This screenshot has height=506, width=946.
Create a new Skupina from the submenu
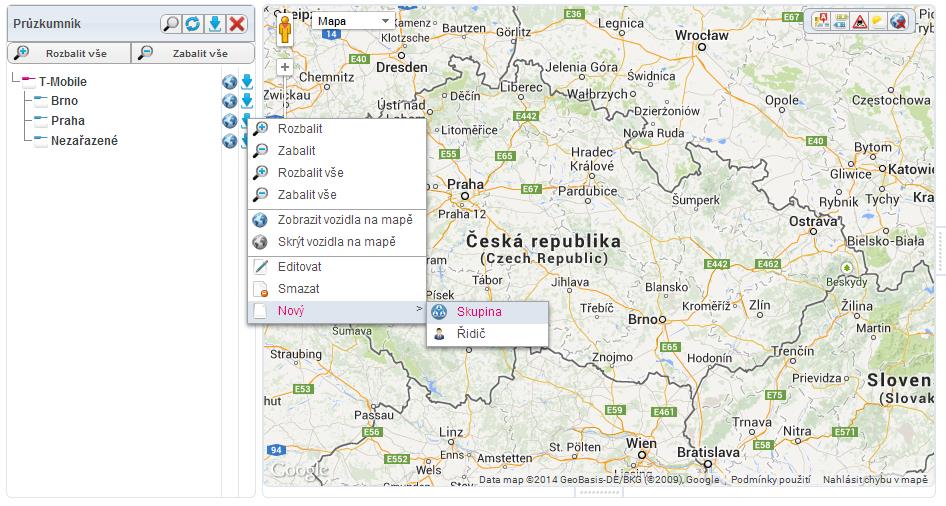487,312
